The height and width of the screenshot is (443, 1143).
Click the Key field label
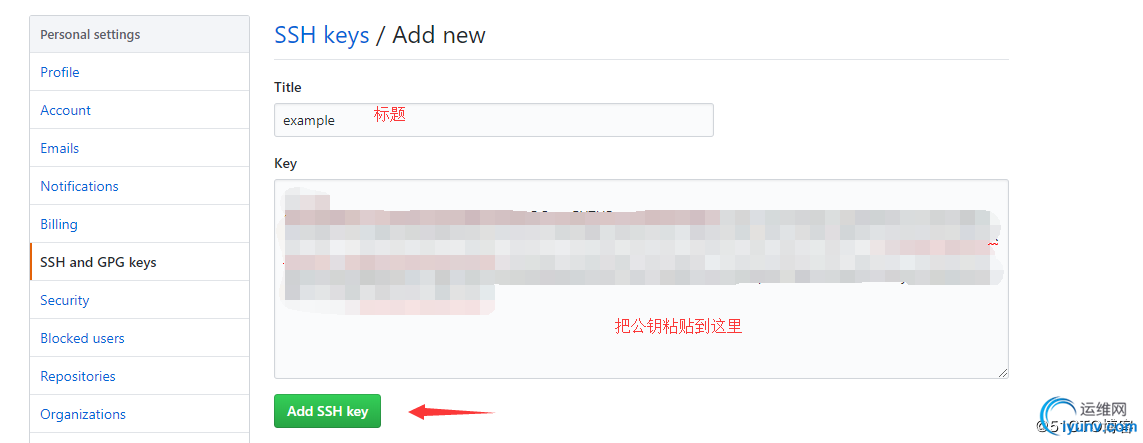(x=285, y=163)
